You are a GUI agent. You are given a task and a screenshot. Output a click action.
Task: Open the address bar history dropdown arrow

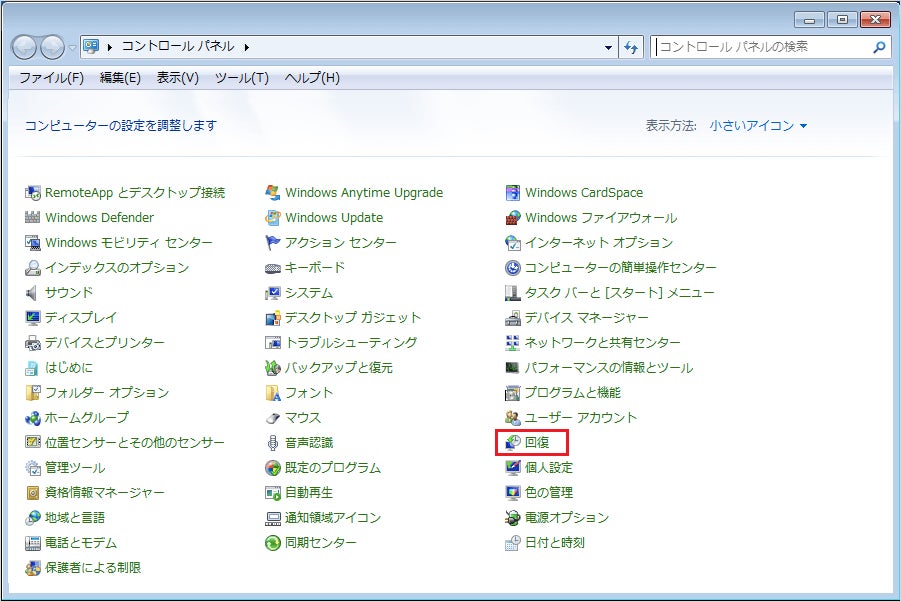609,47
